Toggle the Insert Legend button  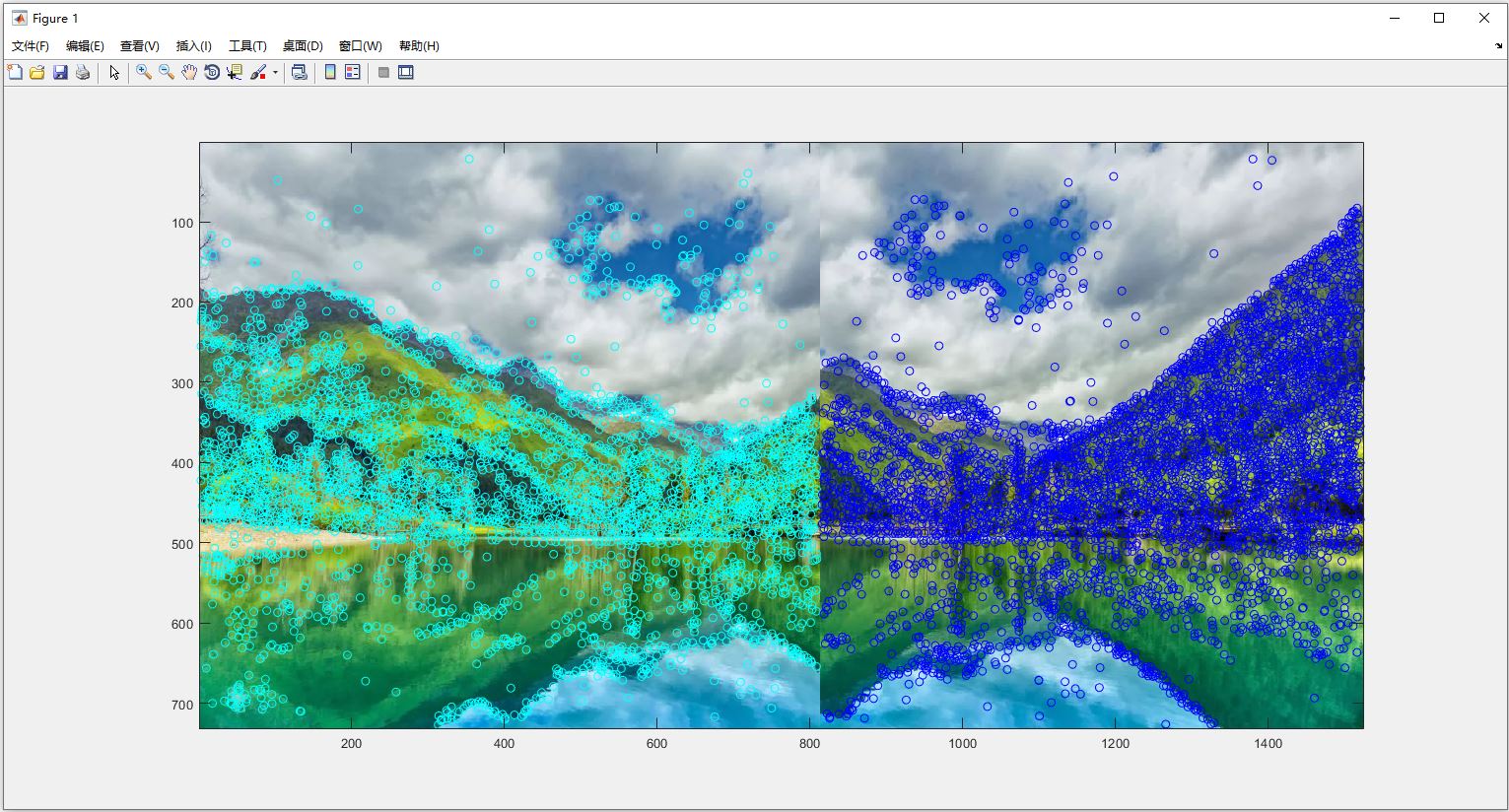(x=353, y=72)
